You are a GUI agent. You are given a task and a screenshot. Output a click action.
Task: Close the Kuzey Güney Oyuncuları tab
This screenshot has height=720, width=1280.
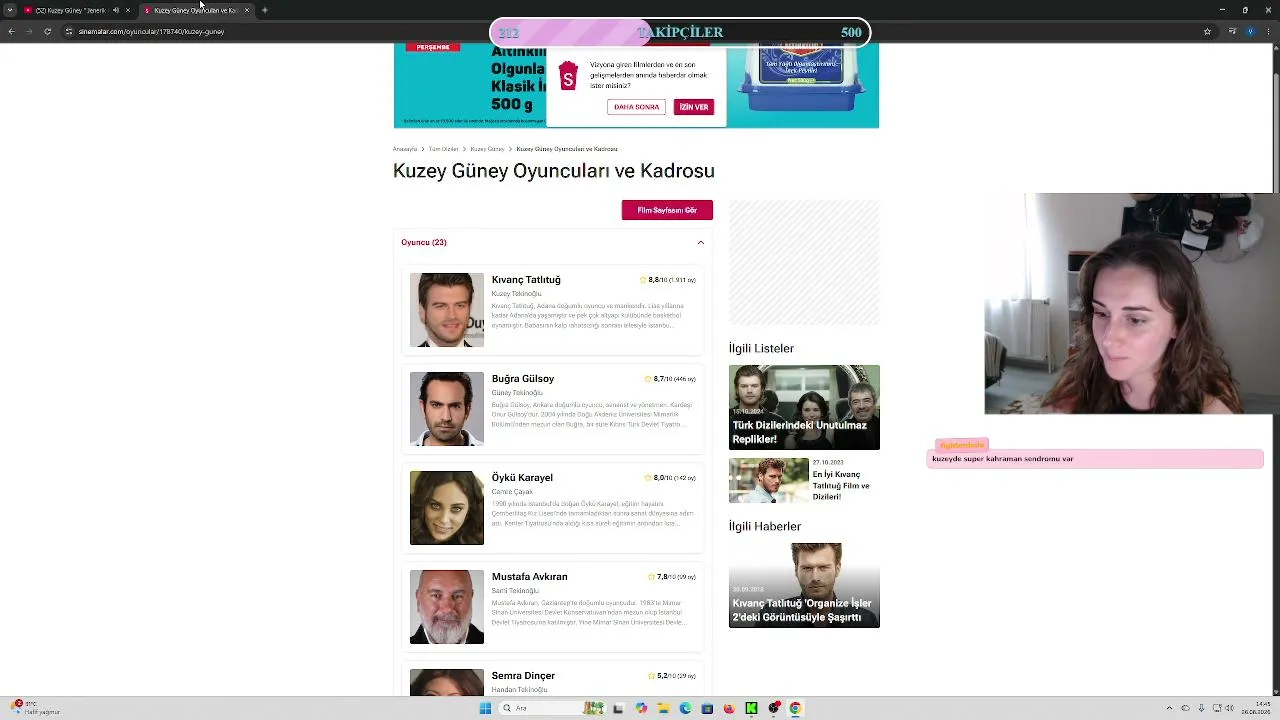[247, 10]
